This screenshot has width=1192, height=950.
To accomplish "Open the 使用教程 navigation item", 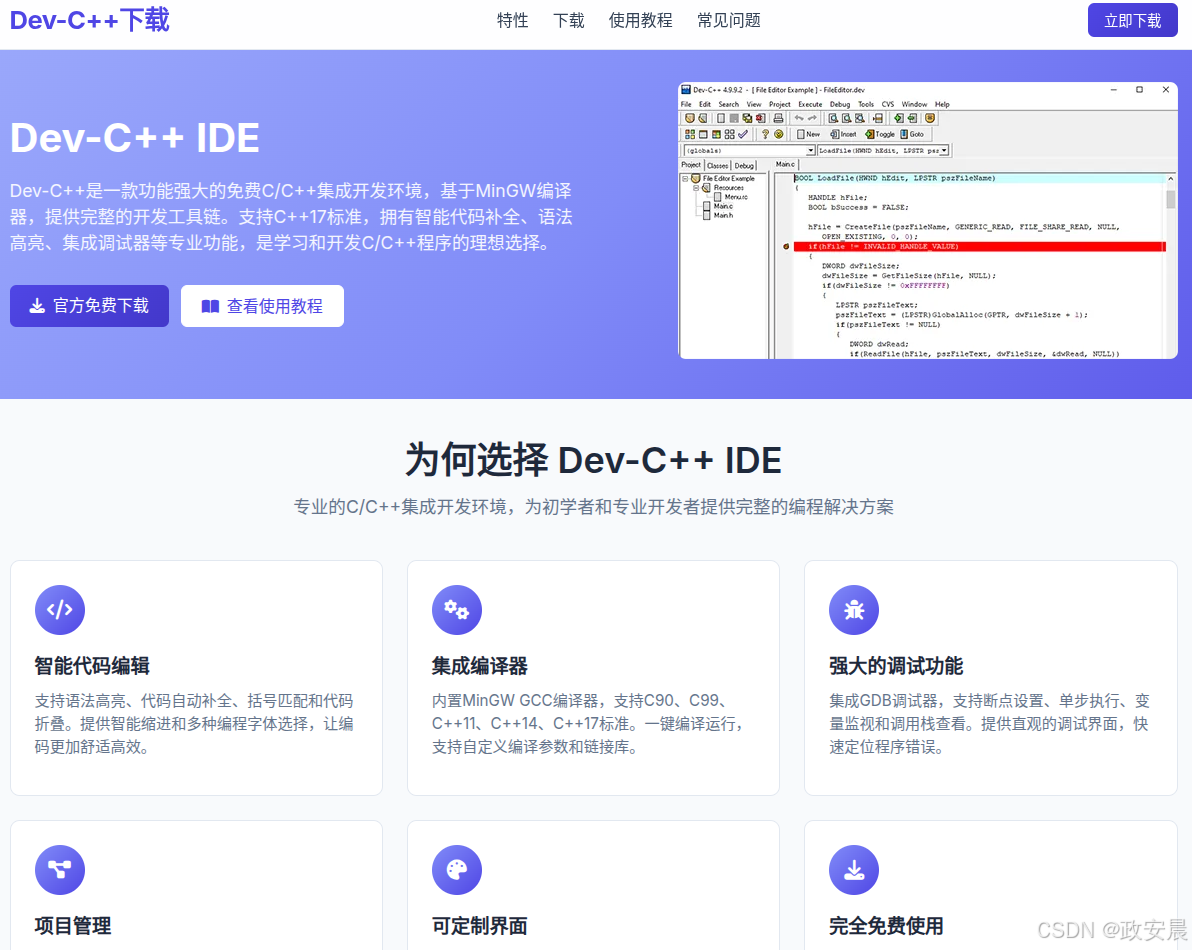I will click(641, 21).
